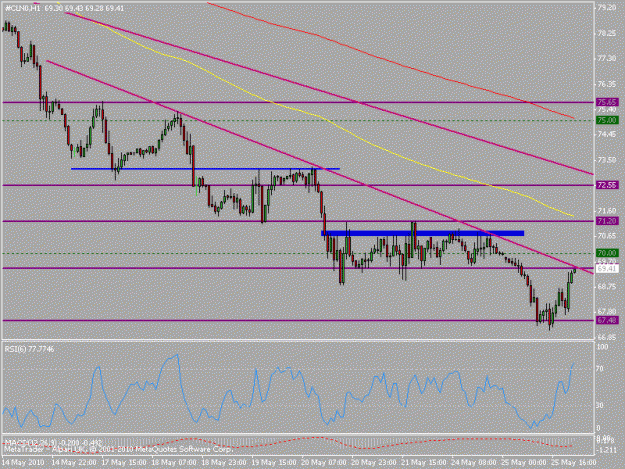Screen dimensions: 625x469
Task: Click the RSI scale value 30
Action: 599,406
